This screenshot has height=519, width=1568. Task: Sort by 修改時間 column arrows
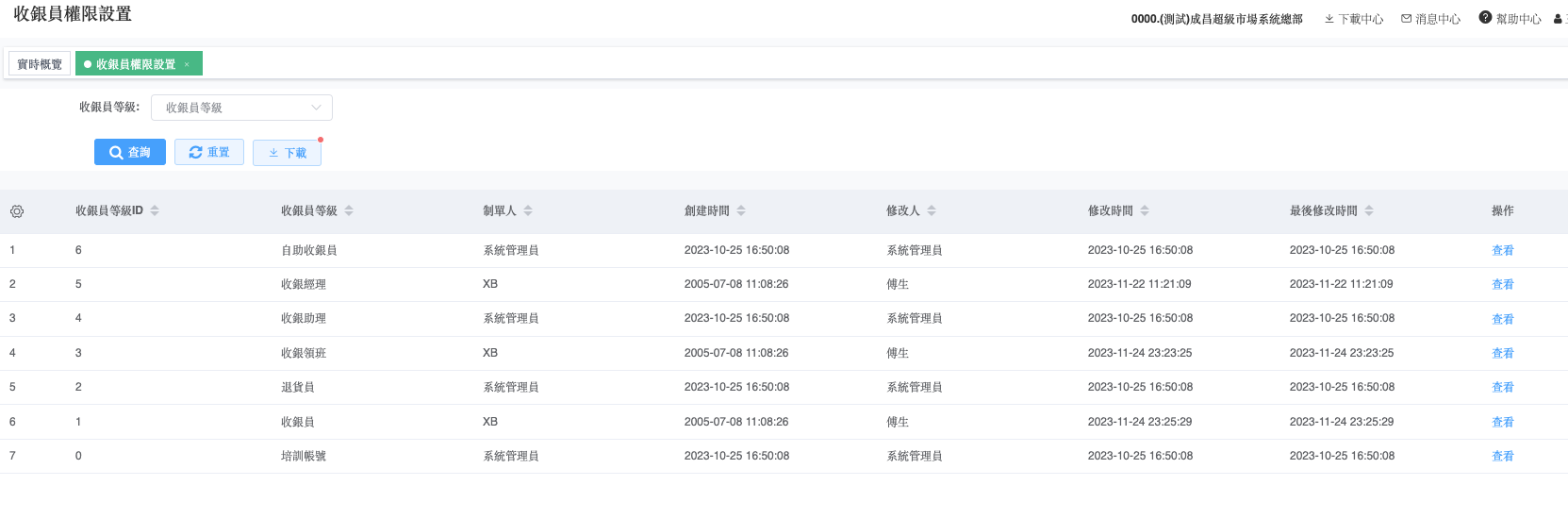click(x=1145, y=210)
